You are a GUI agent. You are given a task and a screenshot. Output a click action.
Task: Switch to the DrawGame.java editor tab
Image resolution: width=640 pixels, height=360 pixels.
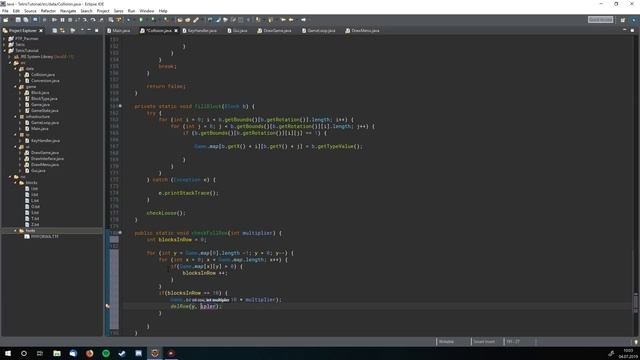[275, 31]
